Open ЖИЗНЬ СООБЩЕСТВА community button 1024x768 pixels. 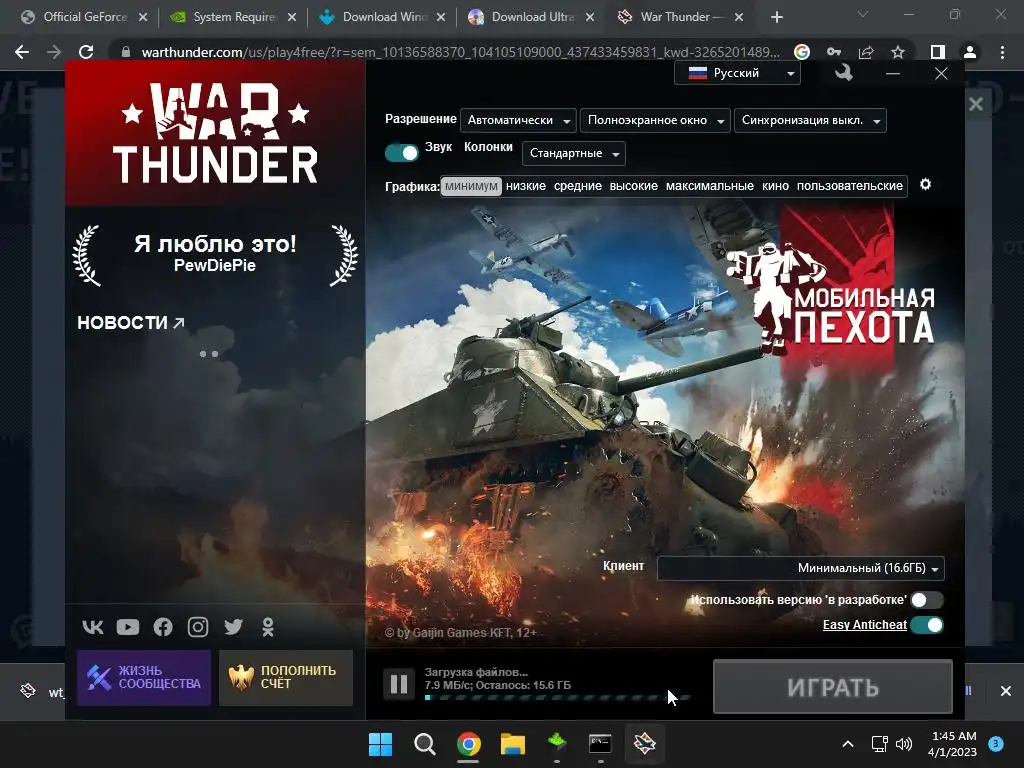pos(144,678)
